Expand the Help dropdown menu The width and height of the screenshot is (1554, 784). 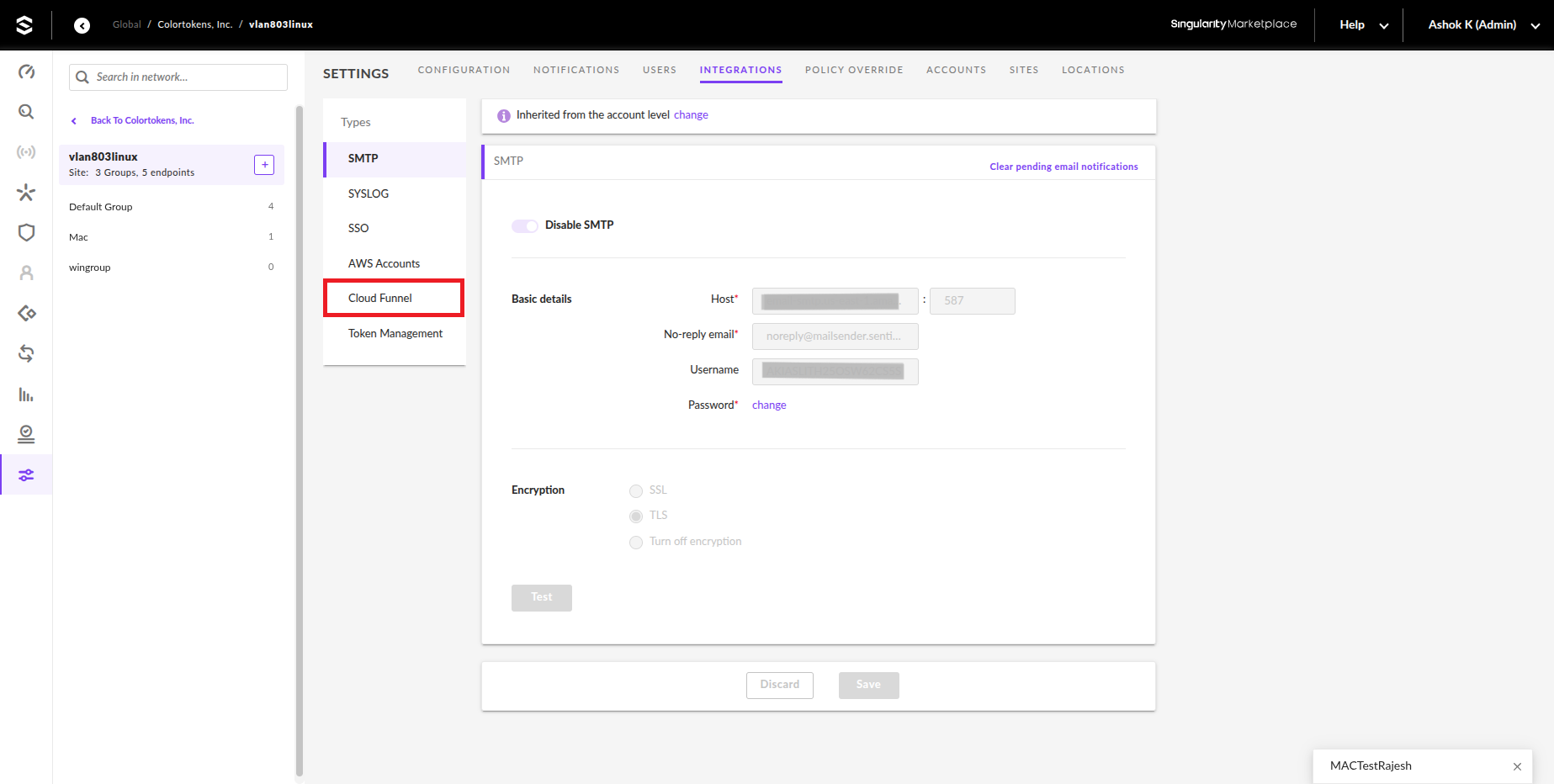(x=1363, y=25)
